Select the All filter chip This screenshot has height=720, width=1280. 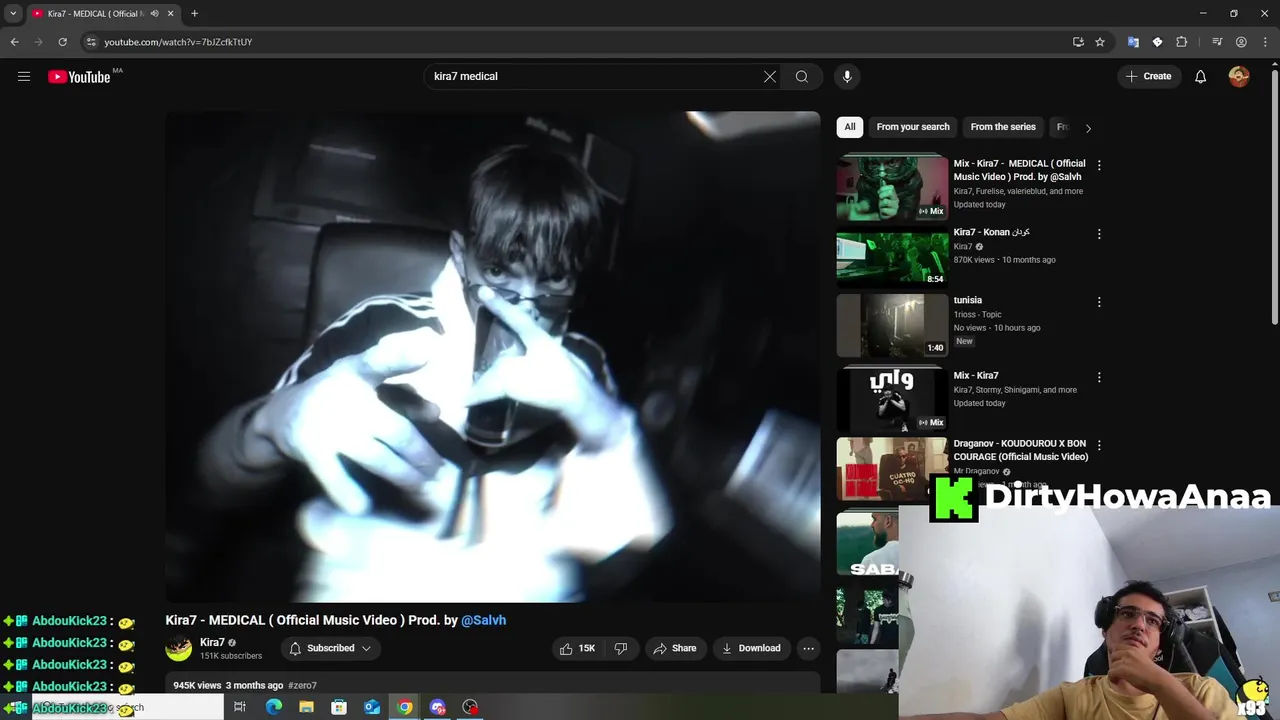click(849, 127)
